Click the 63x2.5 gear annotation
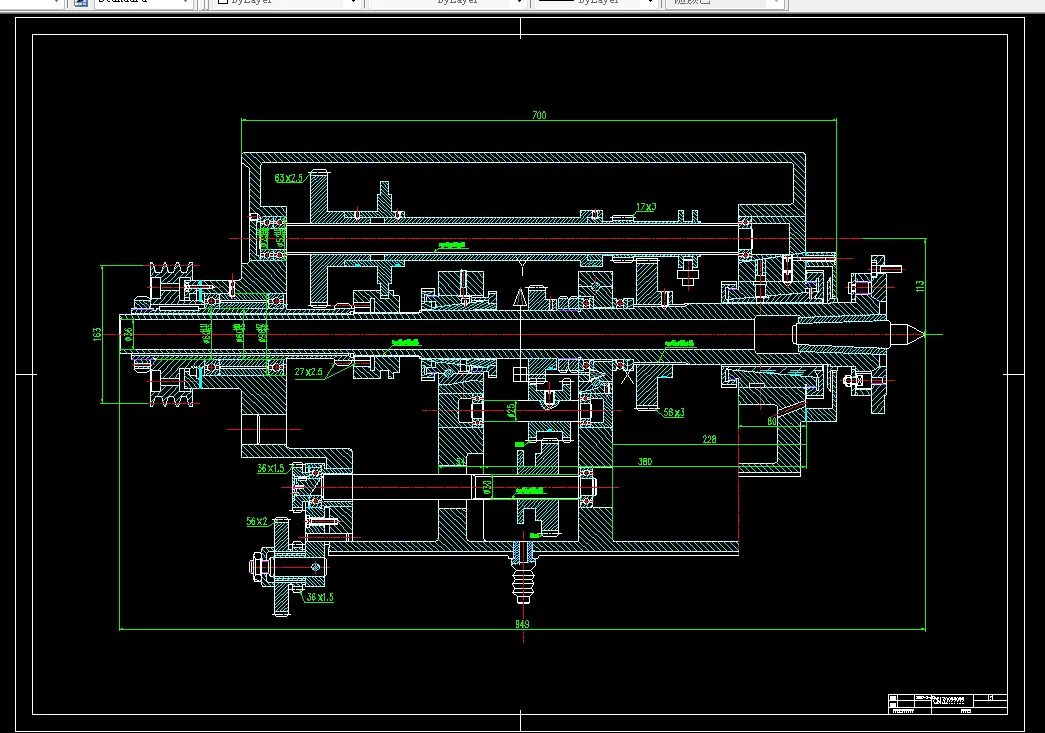The image size is (1045, 733). click(288, 178)
